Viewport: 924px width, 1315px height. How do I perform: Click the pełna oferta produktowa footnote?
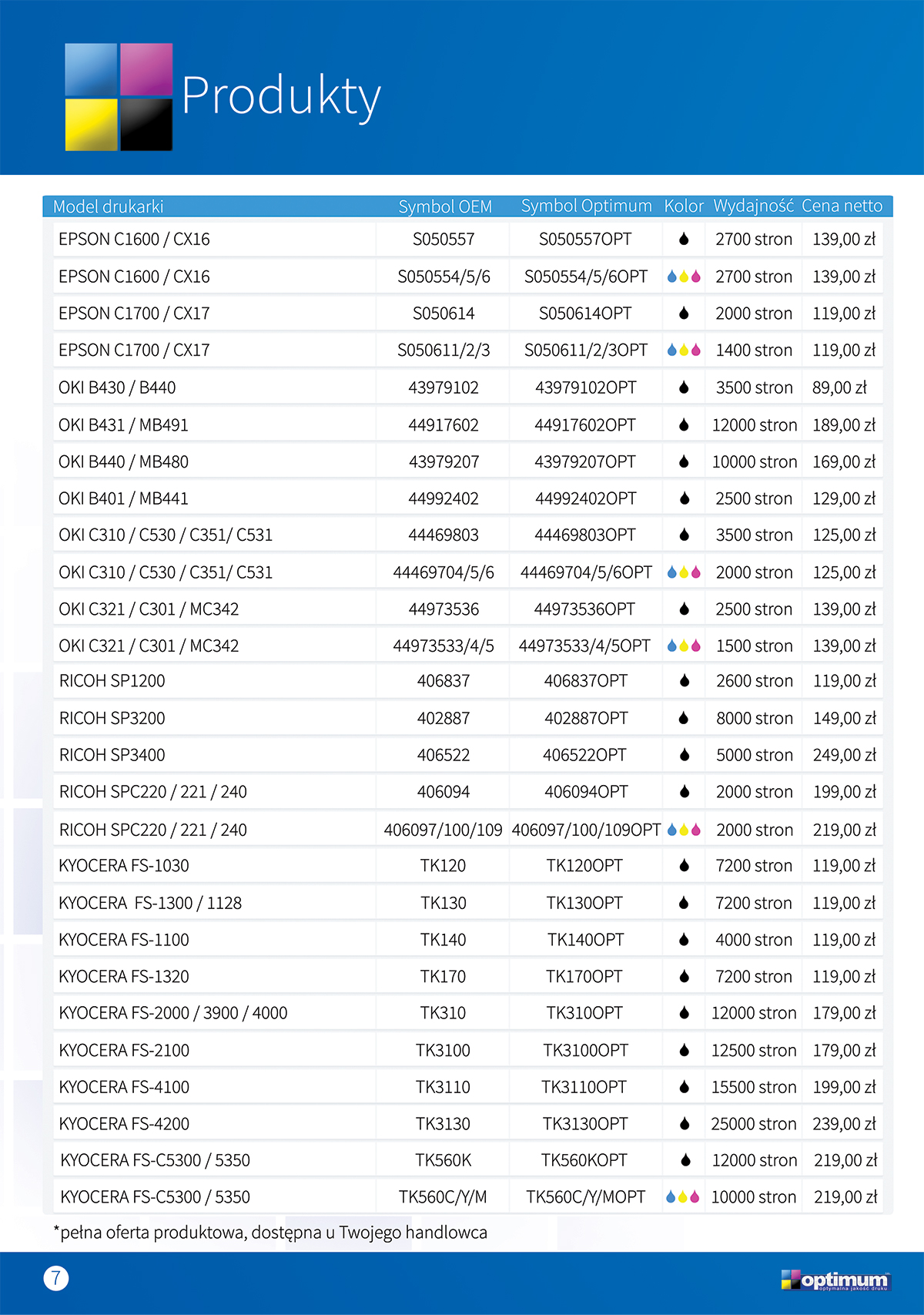pos(270,1233)
